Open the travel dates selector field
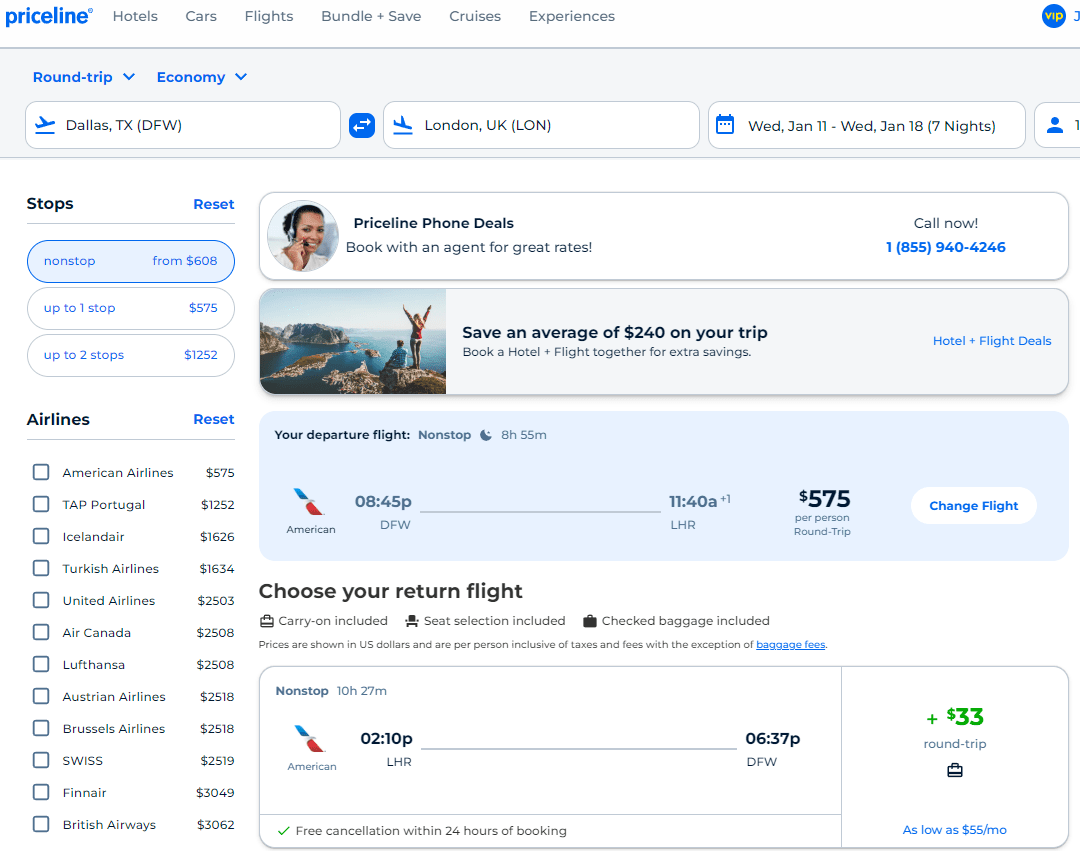 pos(866,124)
